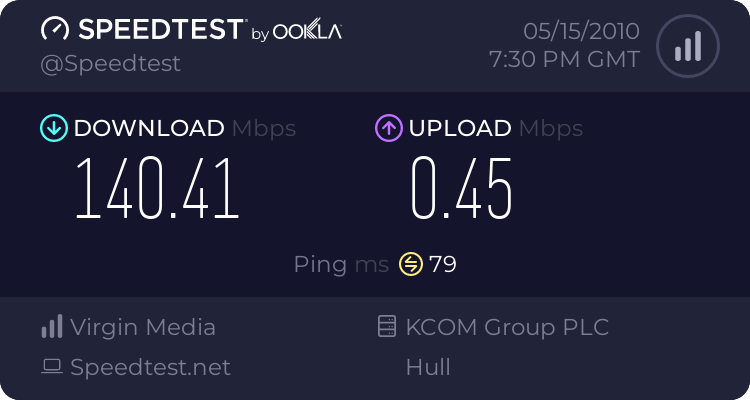The image size is (750, 400).
Task: Click the Speedtest gauge logo icon
Action: coord(55,29)
